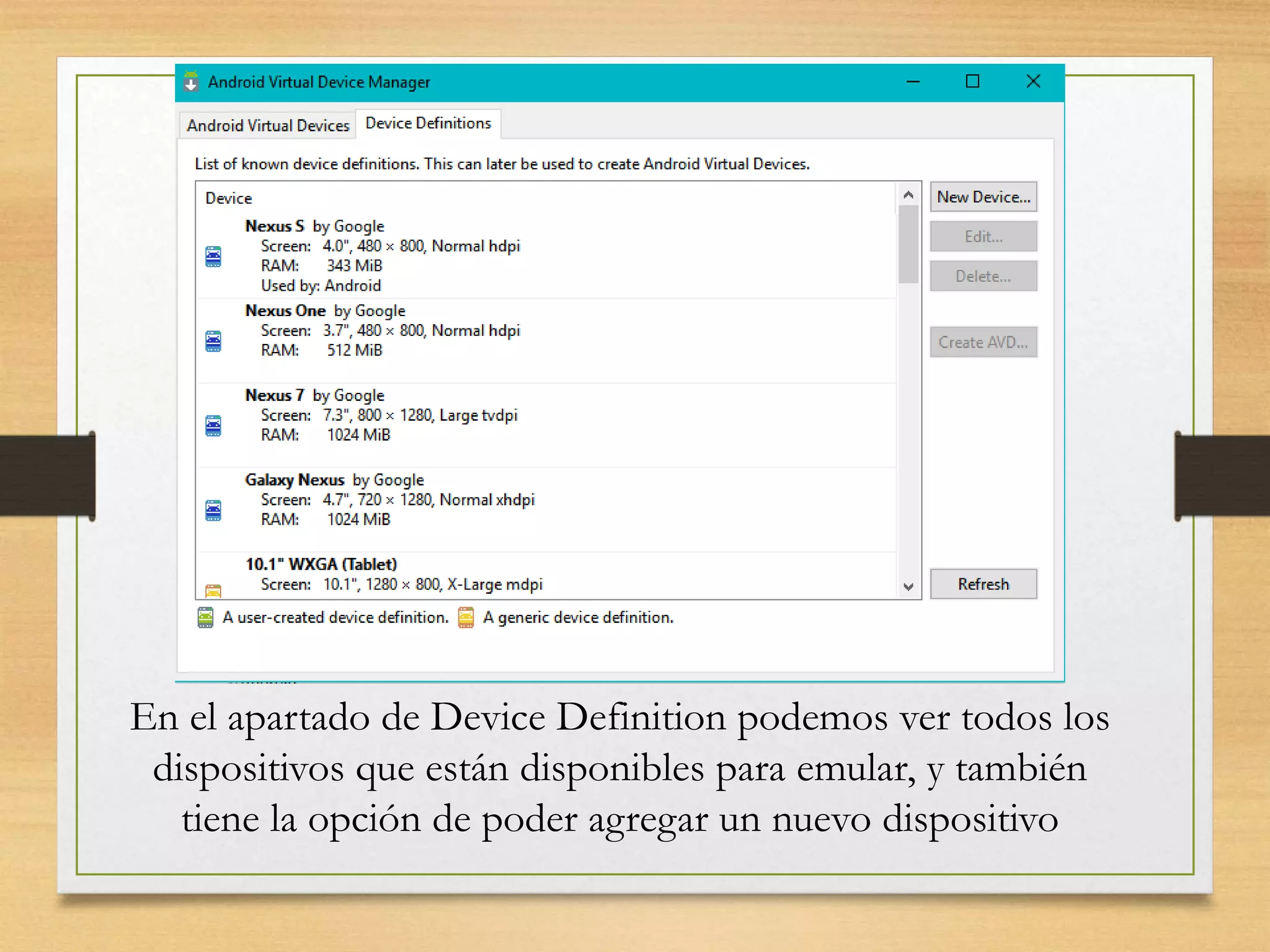Click Nexus 7 screen spec "7.3", 800 × 1280"
This screenshot has height=952, width=1270.
[x=378, y=415]
